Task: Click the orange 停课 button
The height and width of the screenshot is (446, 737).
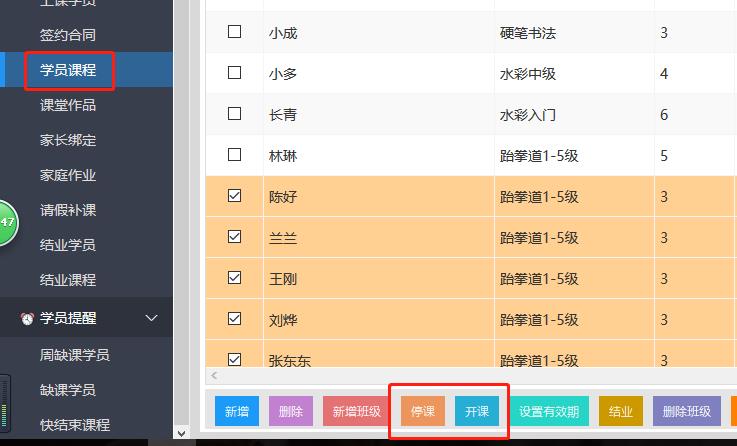Action: [423, 412]
